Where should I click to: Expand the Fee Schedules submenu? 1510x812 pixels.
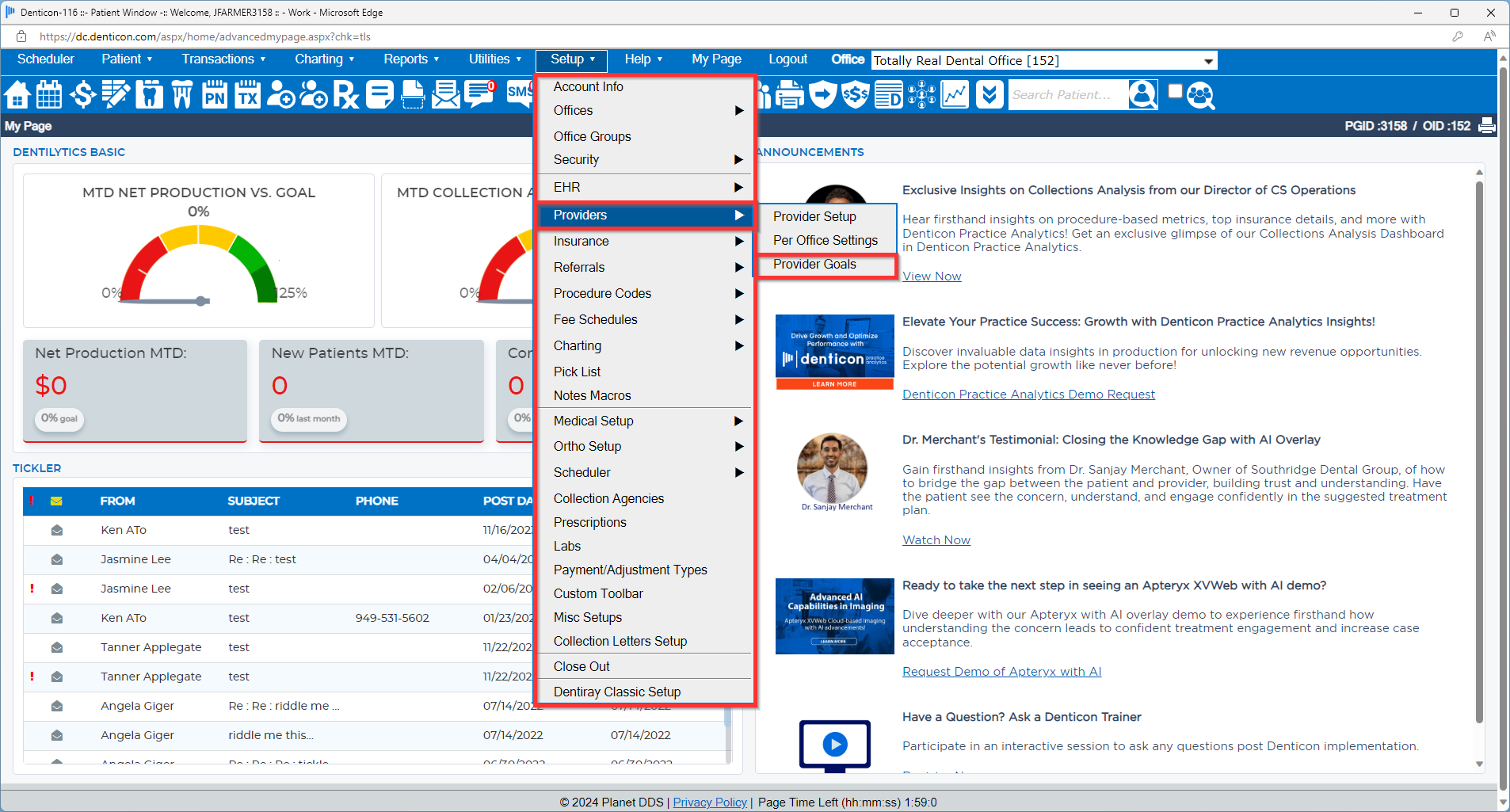tap(646, 319)
